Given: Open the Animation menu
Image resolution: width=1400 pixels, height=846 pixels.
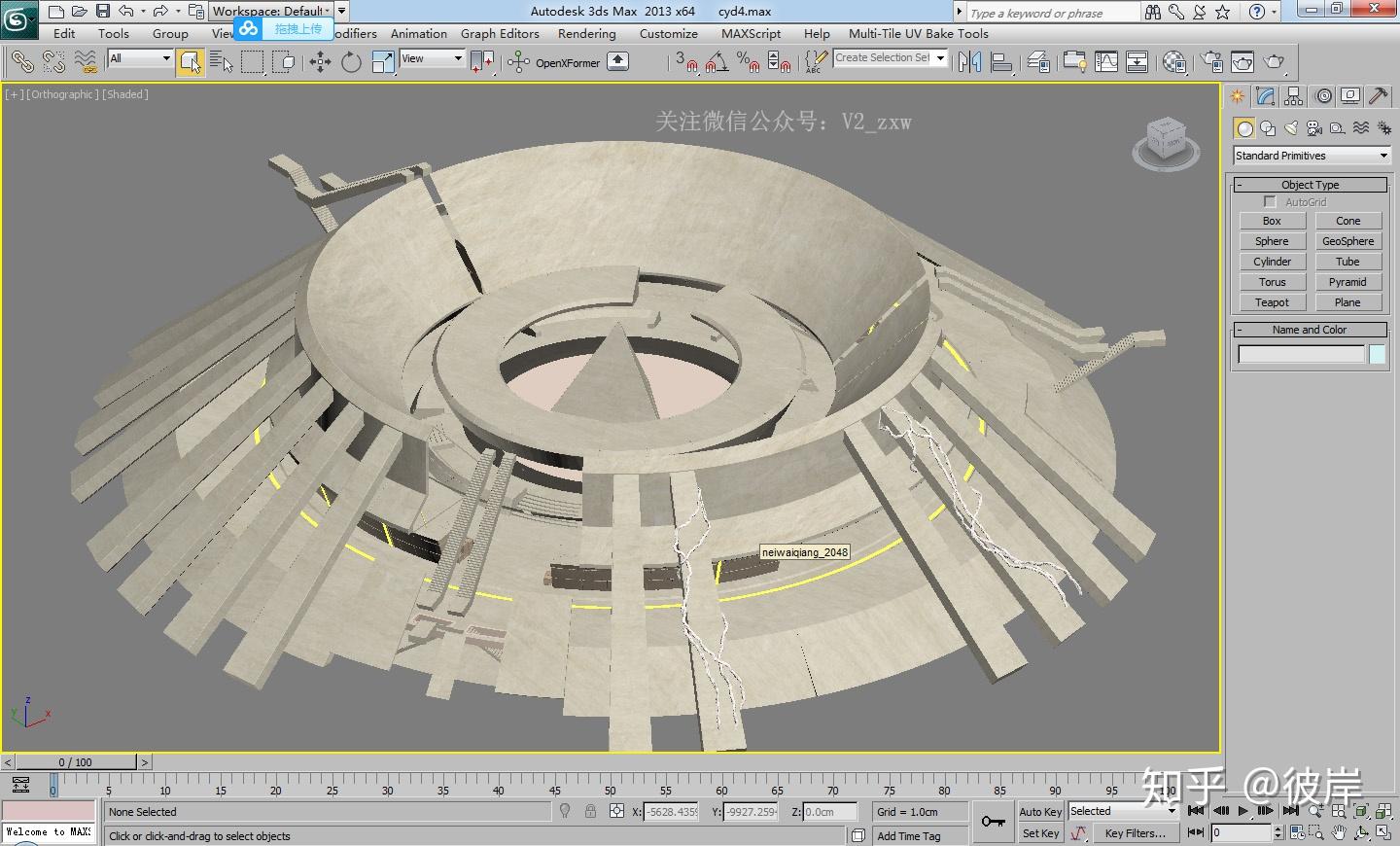Looking at the screenshot, I should pos(419,33).
